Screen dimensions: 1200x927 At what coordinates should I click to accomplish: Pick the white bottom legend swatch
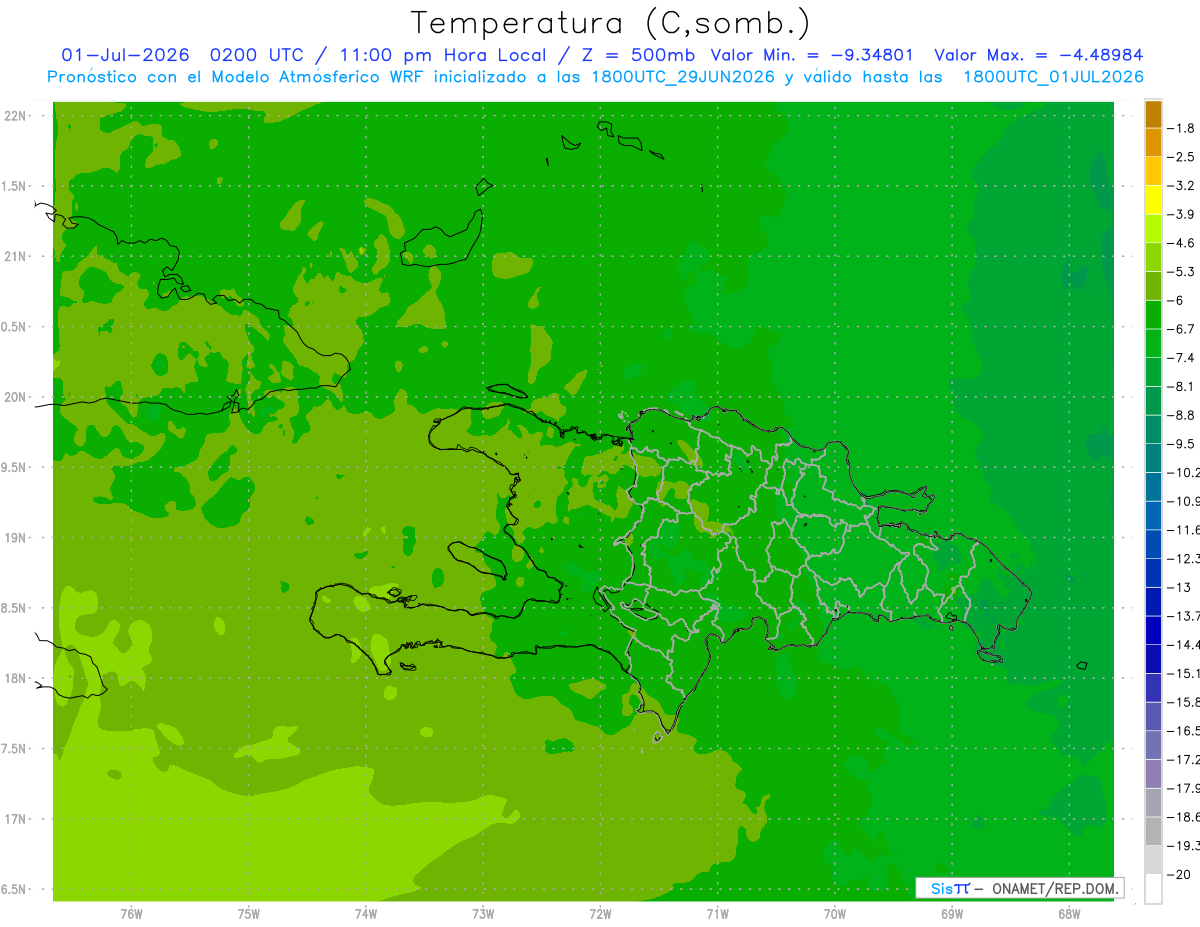[1153, 888]
